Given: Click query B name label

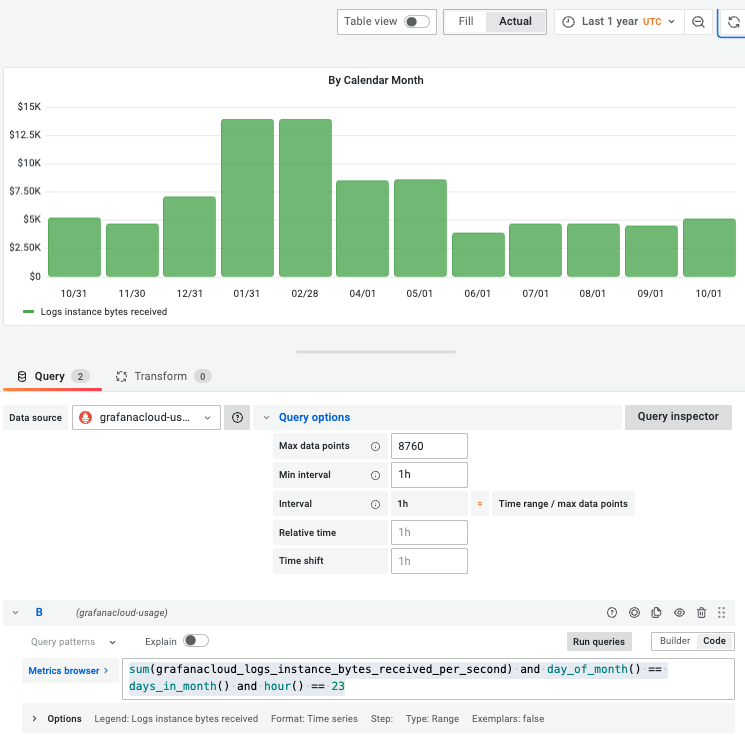Looking at the screenshot, I should coord(39,613).
